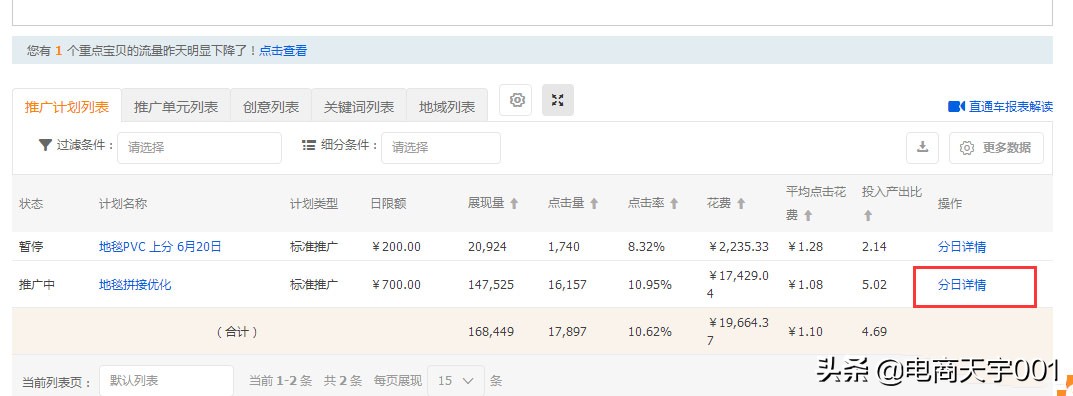
Task: Click the 2.14 ROI value
Action: click(875, 247)
